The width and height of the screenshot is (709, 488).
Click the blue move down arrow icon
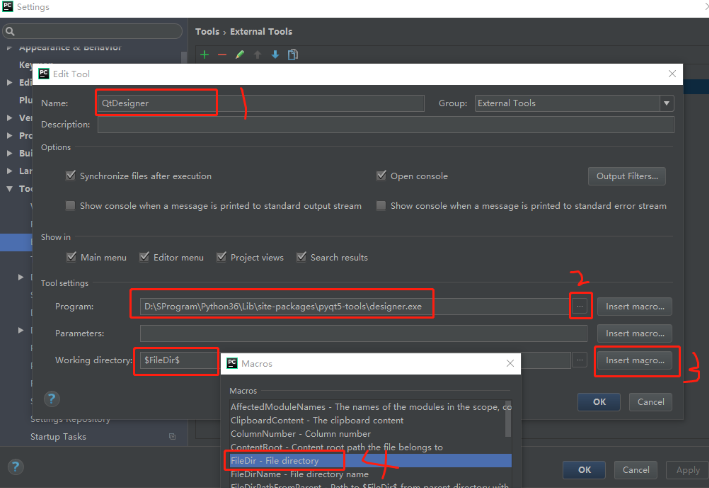(x=275, y=54)
